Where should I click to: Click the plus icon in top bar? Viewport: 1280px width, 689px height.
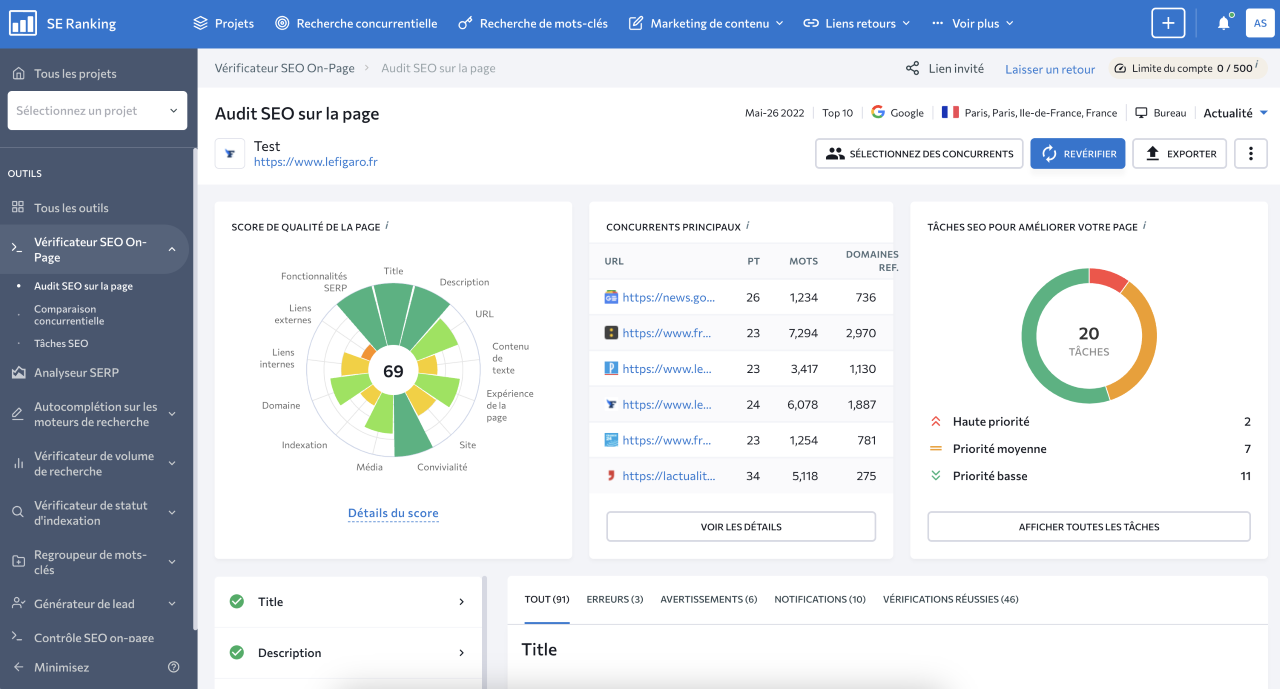(x=1168, y=23)
